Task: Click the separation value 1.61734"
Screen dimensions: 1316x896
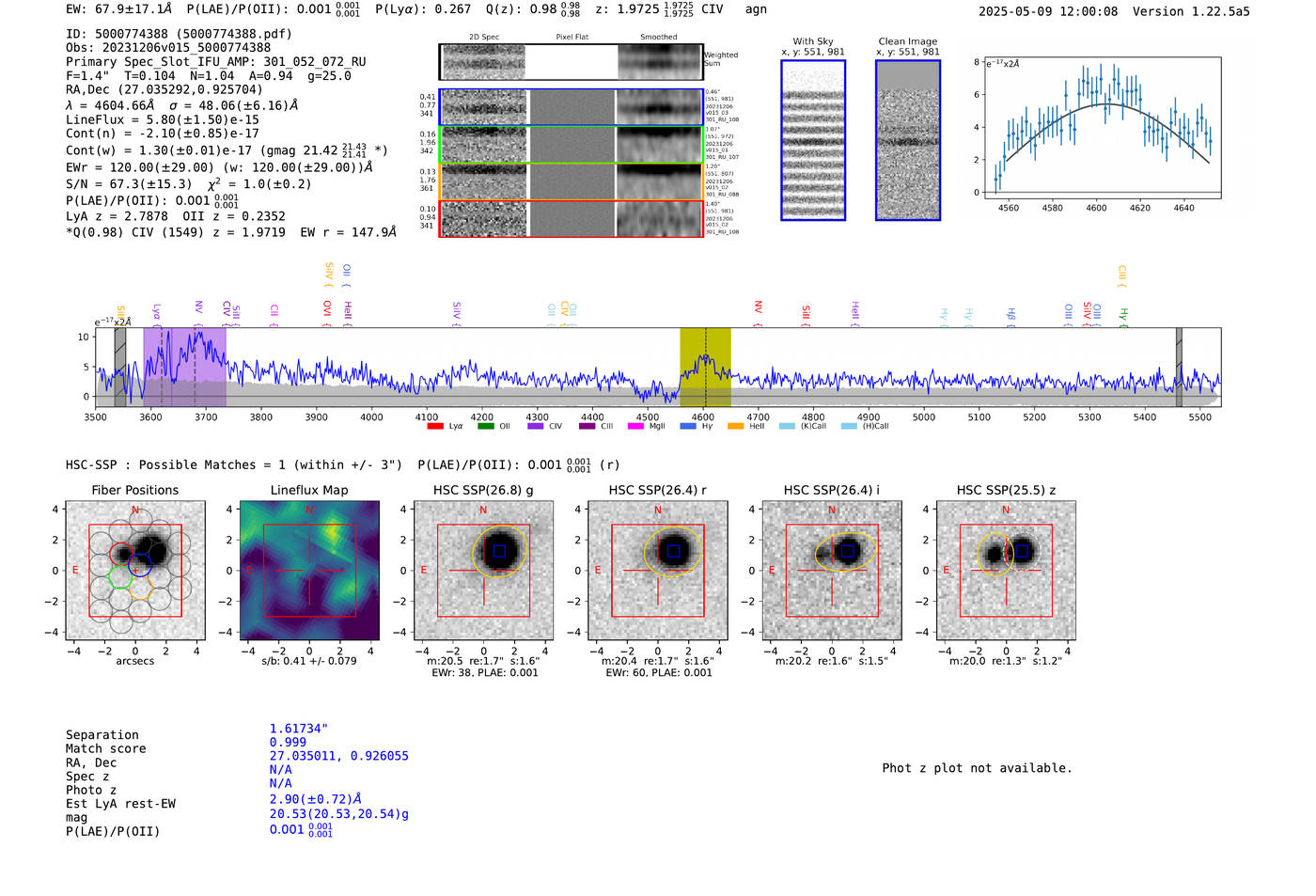Action: click(x=299, y=730)
